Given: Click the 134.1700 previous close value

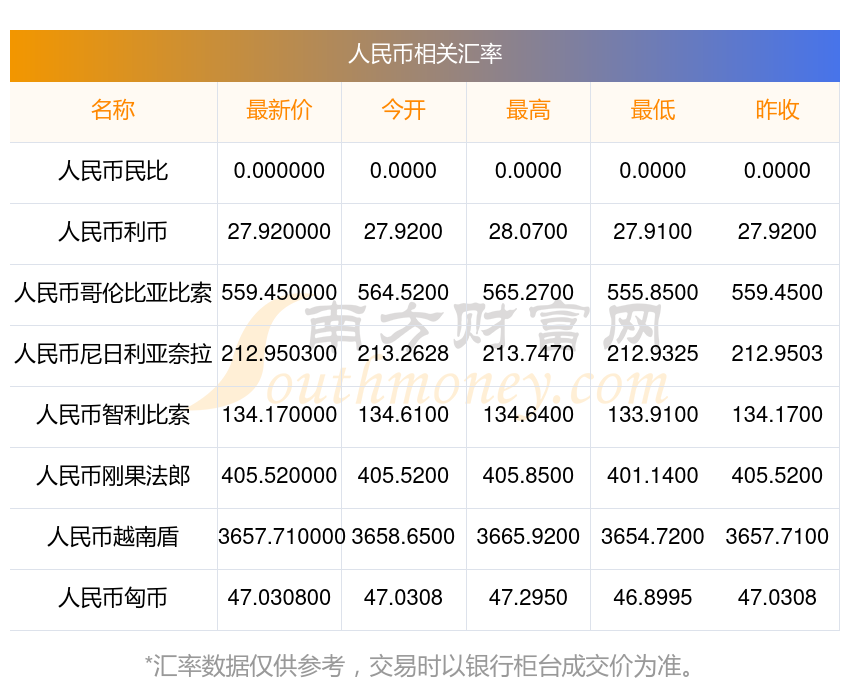Looking at the screenshot, I should tap(777, 415).
